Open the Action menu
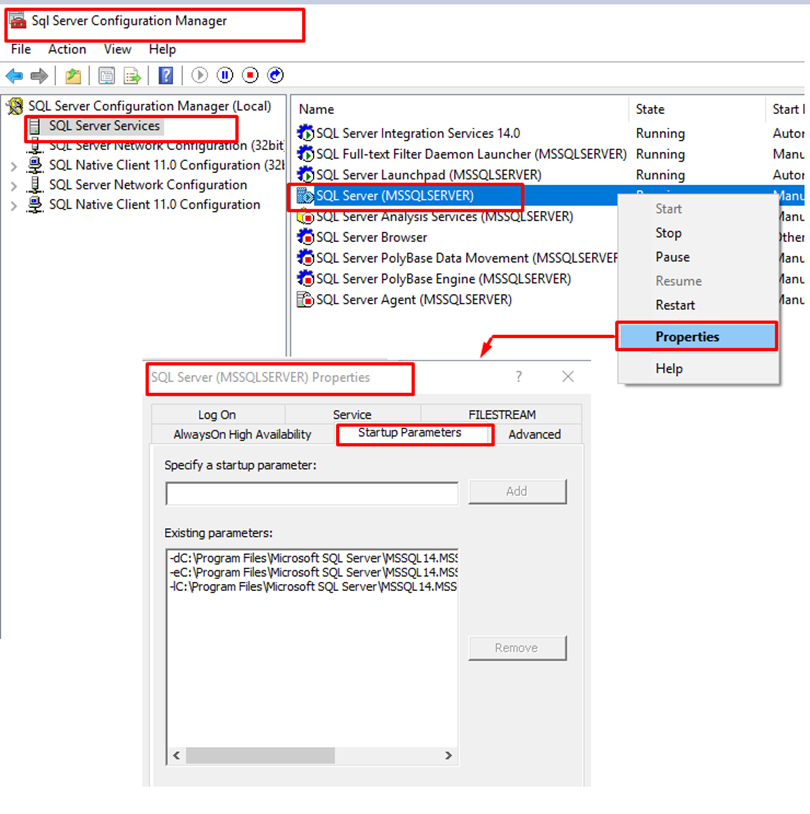Image resolution: width=810 pixels, height=814 pixels. click(x=67, y=49)
